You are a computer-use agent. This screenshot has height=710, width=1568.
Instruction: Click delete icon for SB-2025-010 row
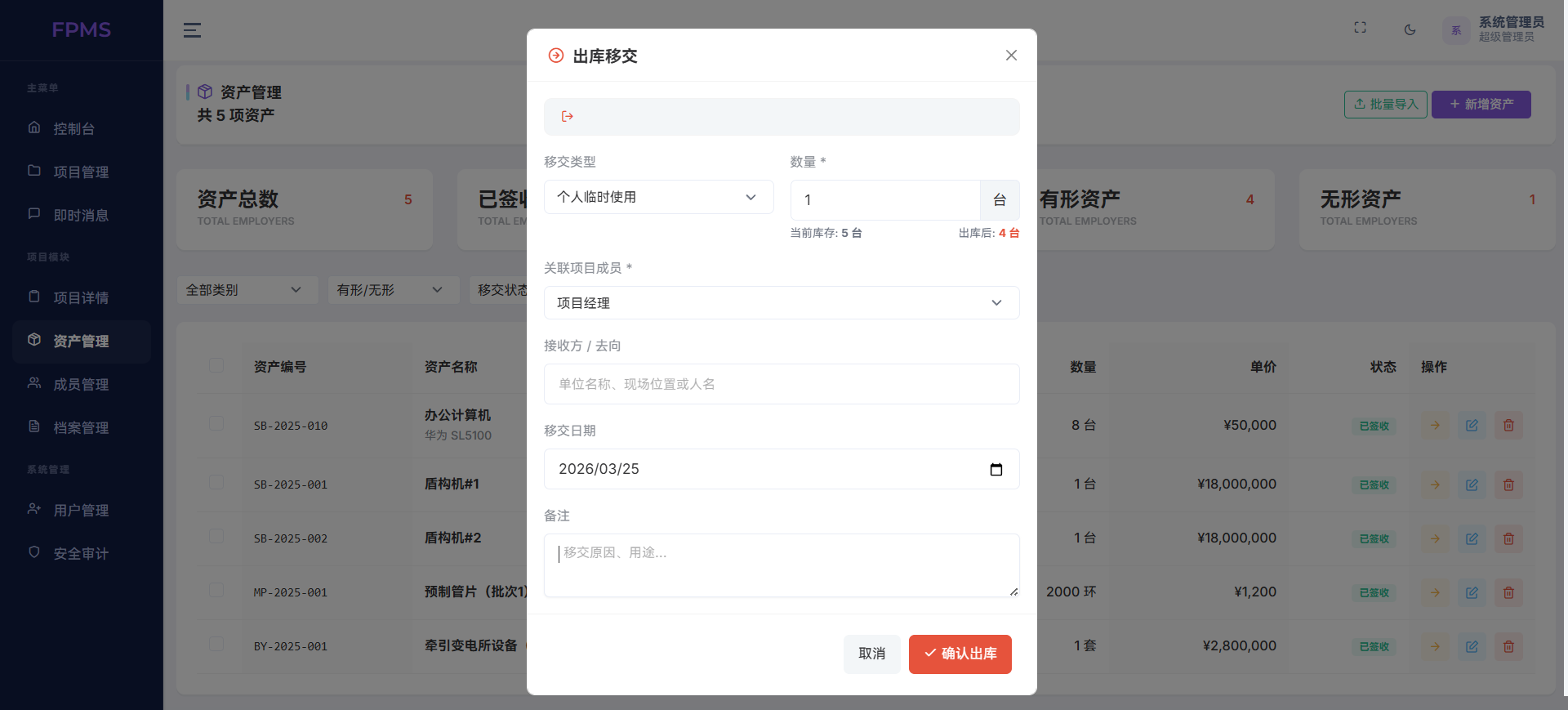(1508, 426)
